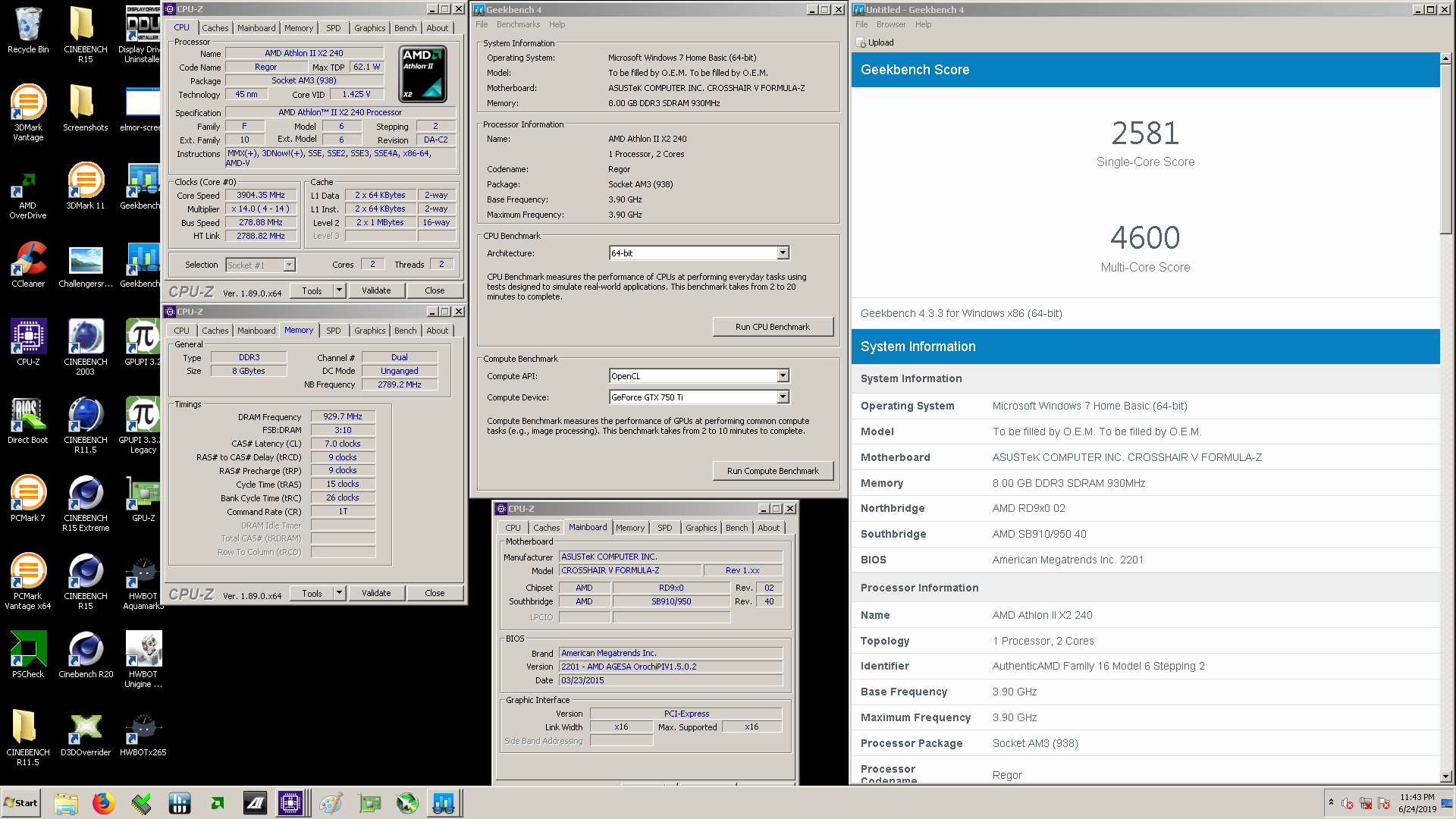The image size is (1456, 819).
Task: Open the Benchmarks menu in Geekbench 4
Action: point(518,24)
